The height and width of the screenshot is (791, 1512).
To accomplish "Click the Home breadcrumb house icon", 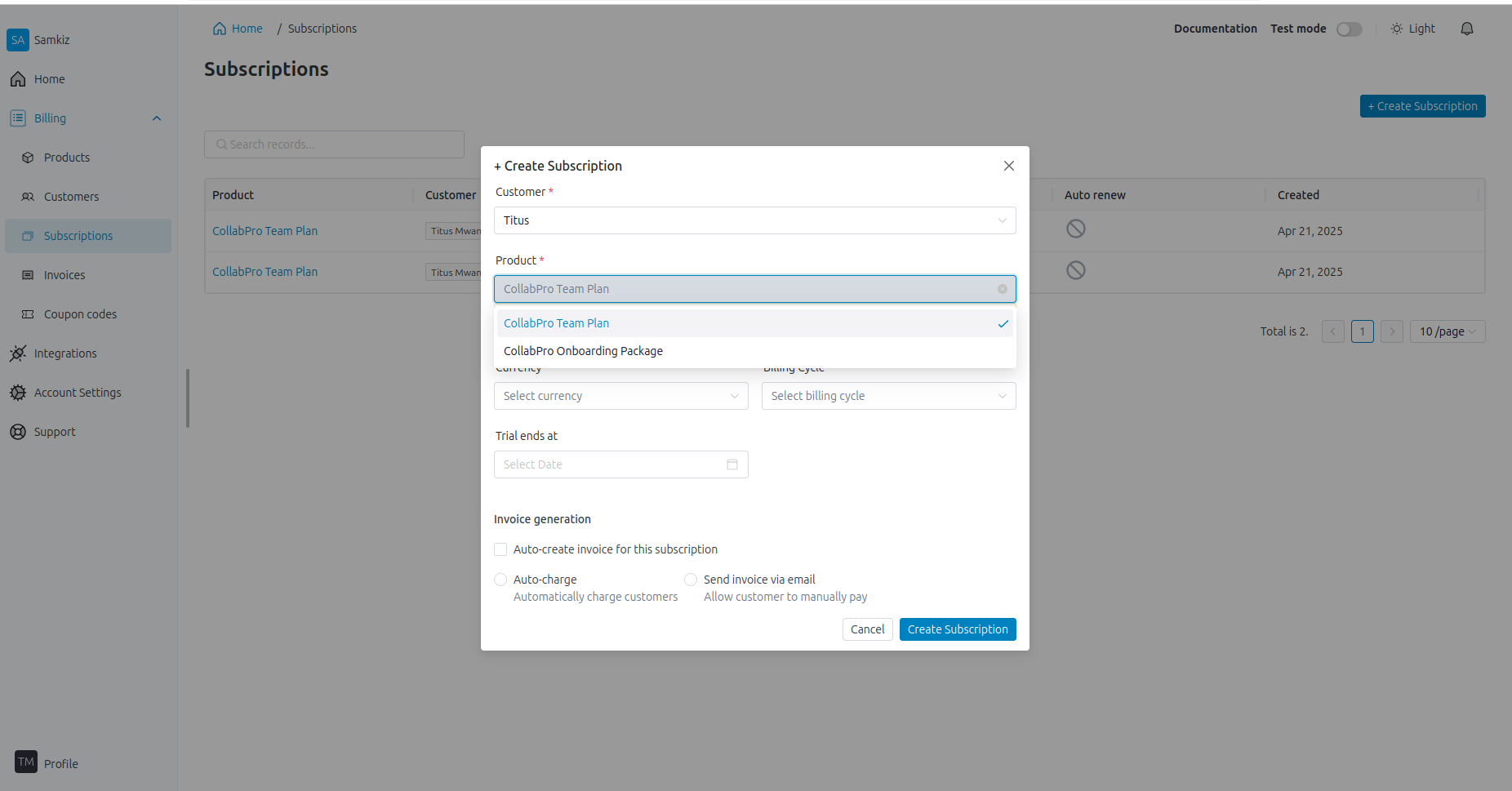I will pos(220,29).
